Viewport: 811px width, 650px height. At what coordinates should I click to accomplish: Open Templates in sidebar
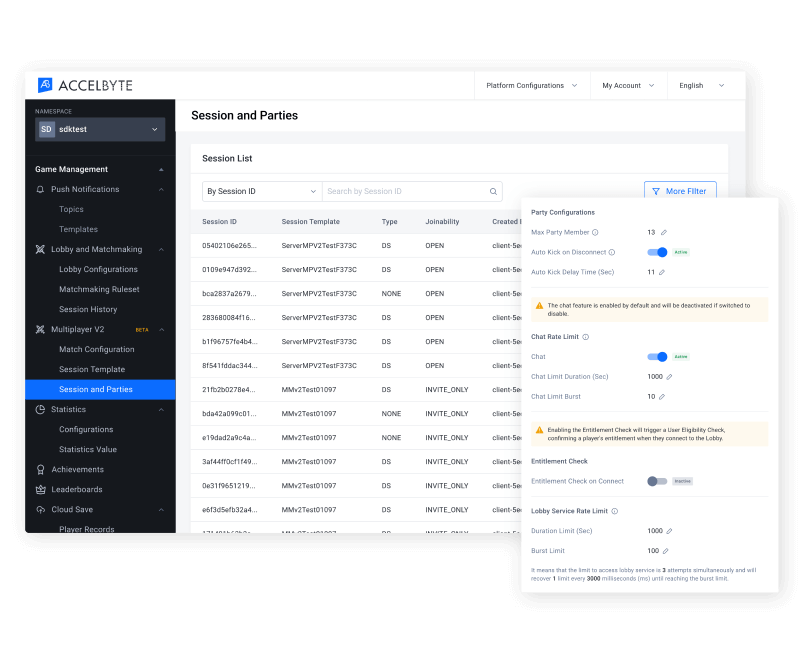78,230
